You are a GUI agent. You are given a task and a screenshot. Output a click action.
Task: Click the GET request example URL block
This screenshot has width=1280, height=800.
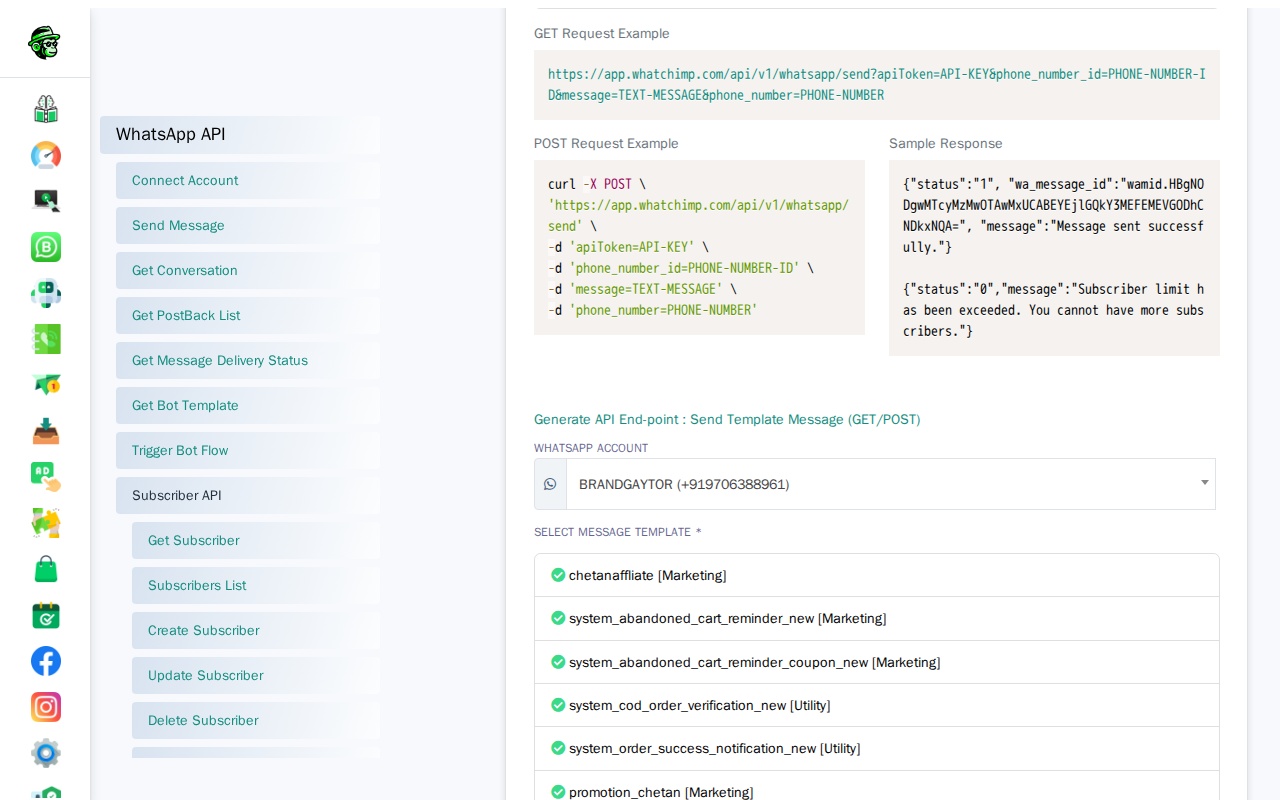pyautogui.click(x=877, y=85)
